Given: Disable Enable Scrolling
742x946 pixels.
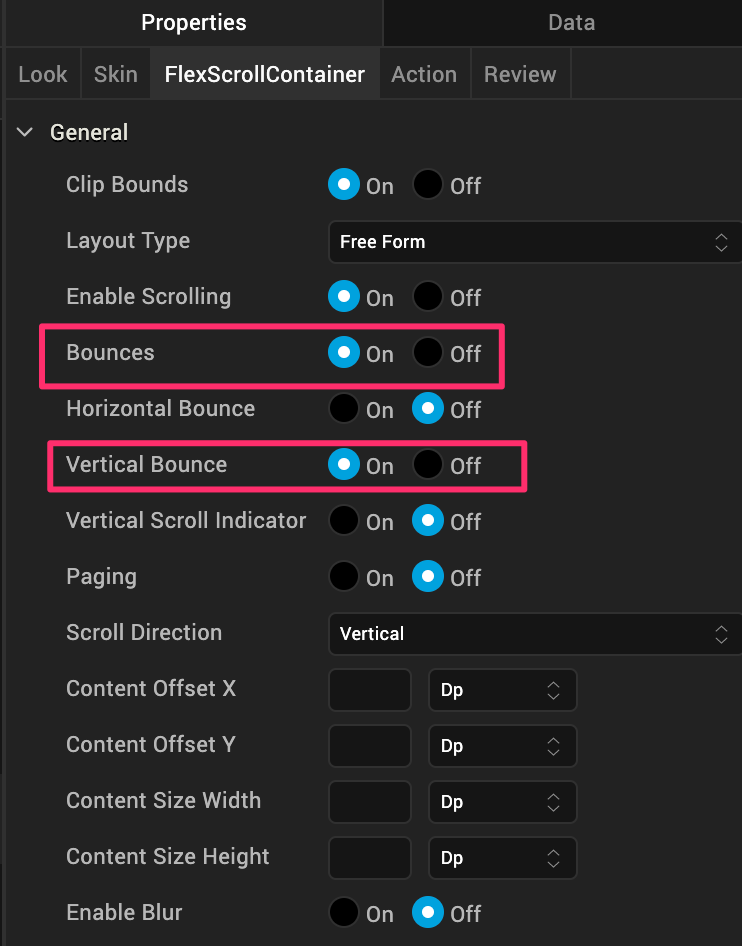Looking at the screenshot, I should coord(427,296).
